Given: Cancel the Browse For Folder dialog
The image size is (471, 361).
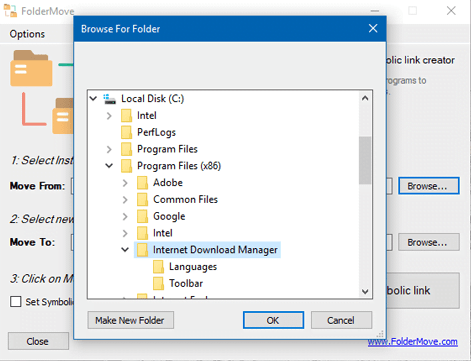Looking at the screenshot, I should (341, 320).
